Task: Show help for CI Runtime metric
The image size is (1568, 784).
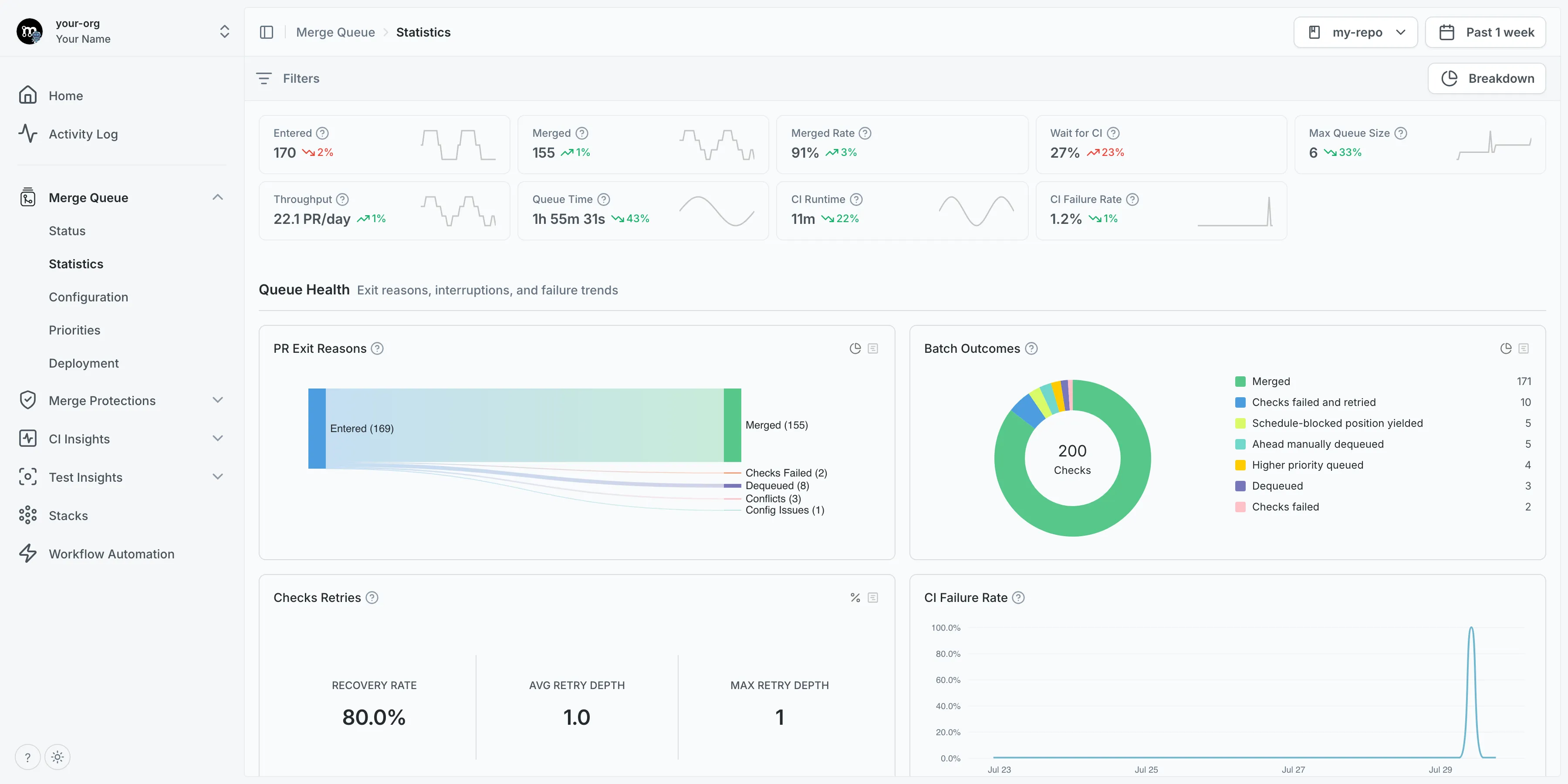Action: [x=856, y=199]
